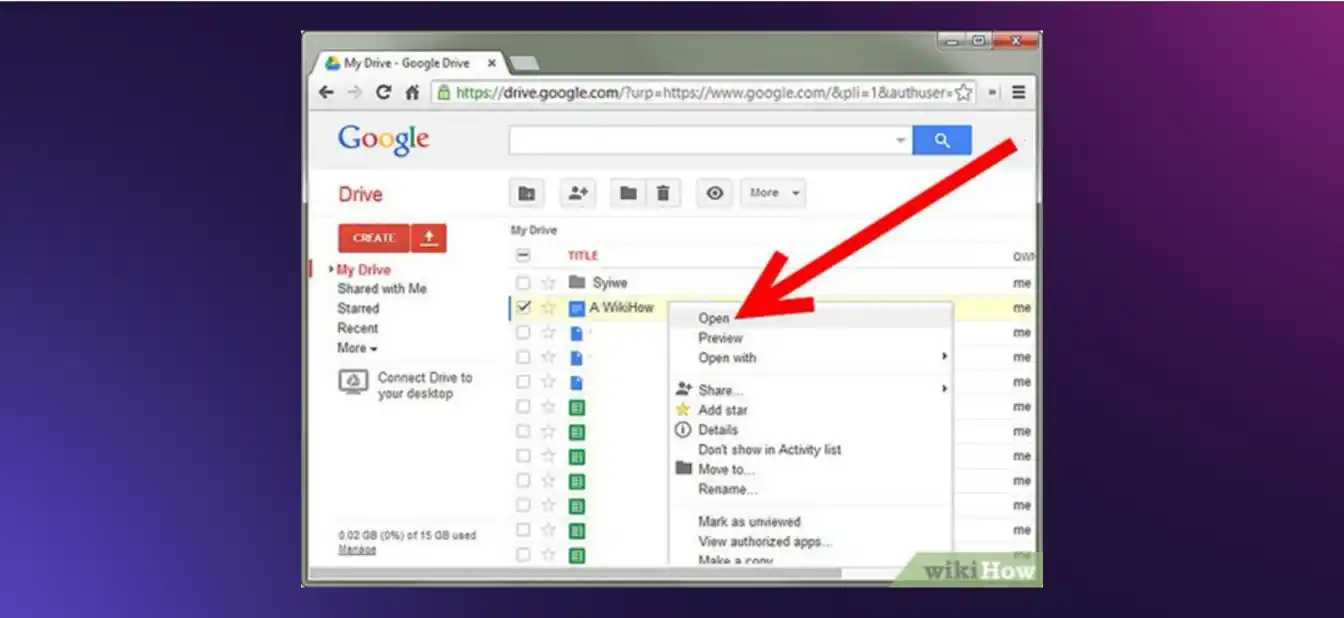Click the Manage storage link
Image resolution: width=1344 pixels, height=618 pixels.
(357, 549)
